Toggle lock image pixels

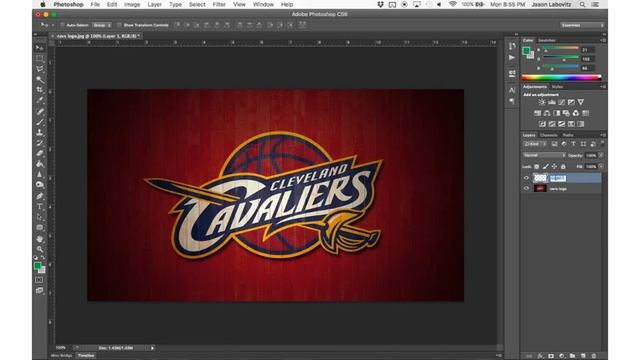[545, 167]
